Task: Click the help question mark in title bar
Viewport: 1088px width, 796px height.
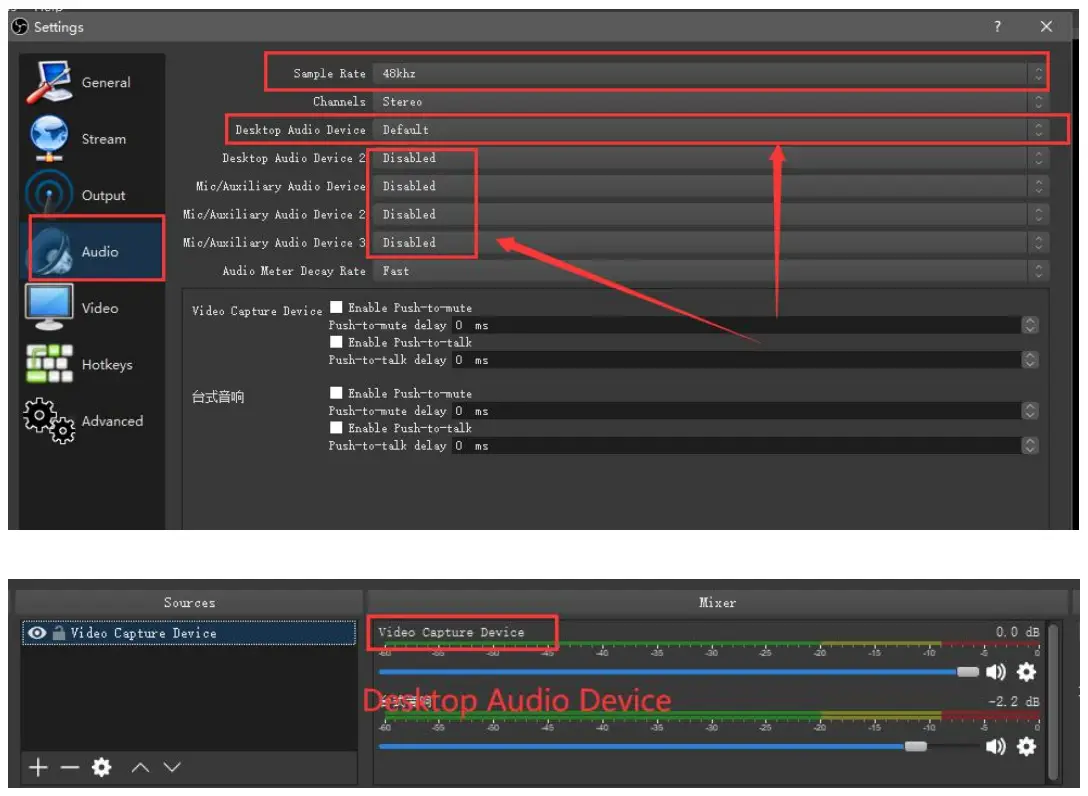Action: click(x=997, y=26)
